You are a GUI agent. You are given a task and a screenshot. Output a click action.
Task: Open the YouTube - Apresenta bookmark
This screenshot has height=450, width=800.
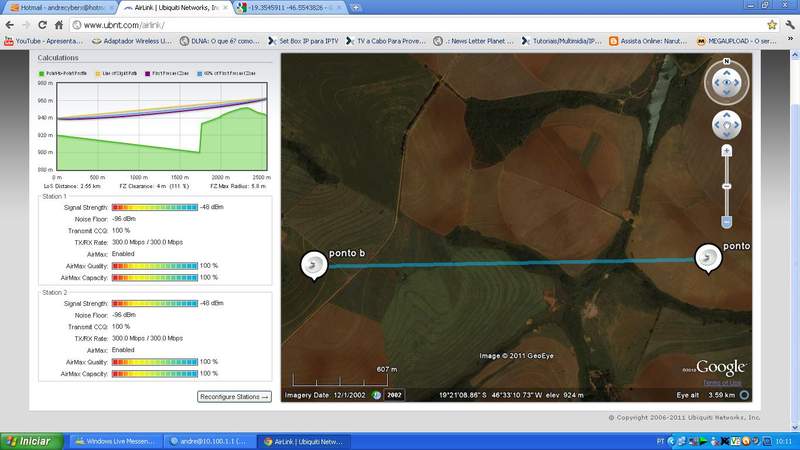[43, 41]
